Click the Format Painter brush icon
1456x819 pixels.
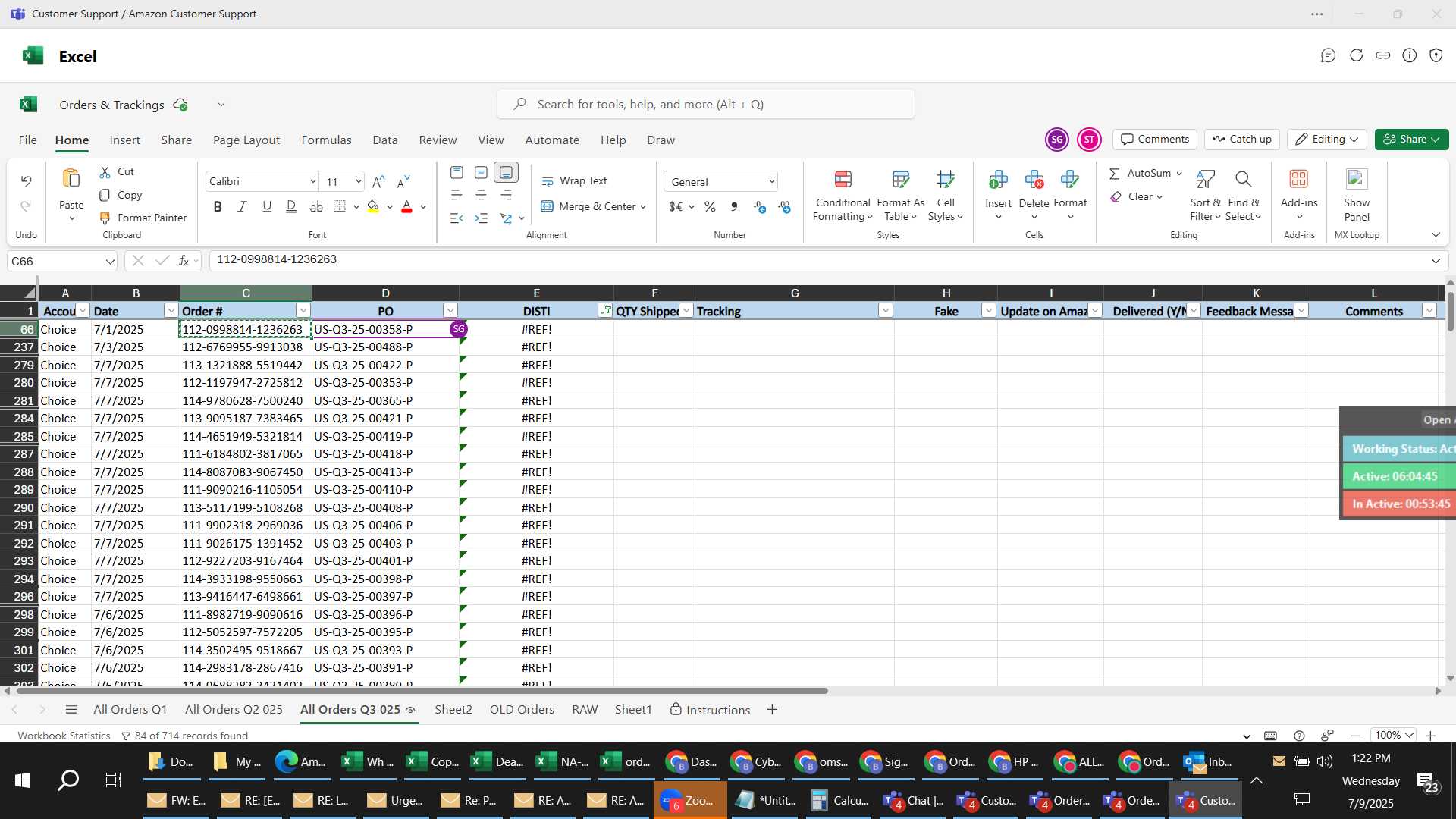tap(105, 218)
